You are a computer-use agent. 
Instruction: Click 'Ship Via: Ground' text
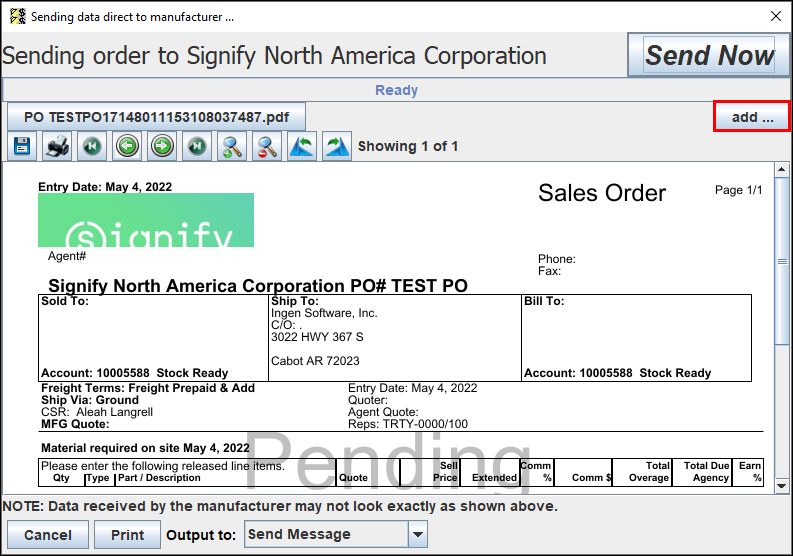pyautogui.click(x=90, y=400)
